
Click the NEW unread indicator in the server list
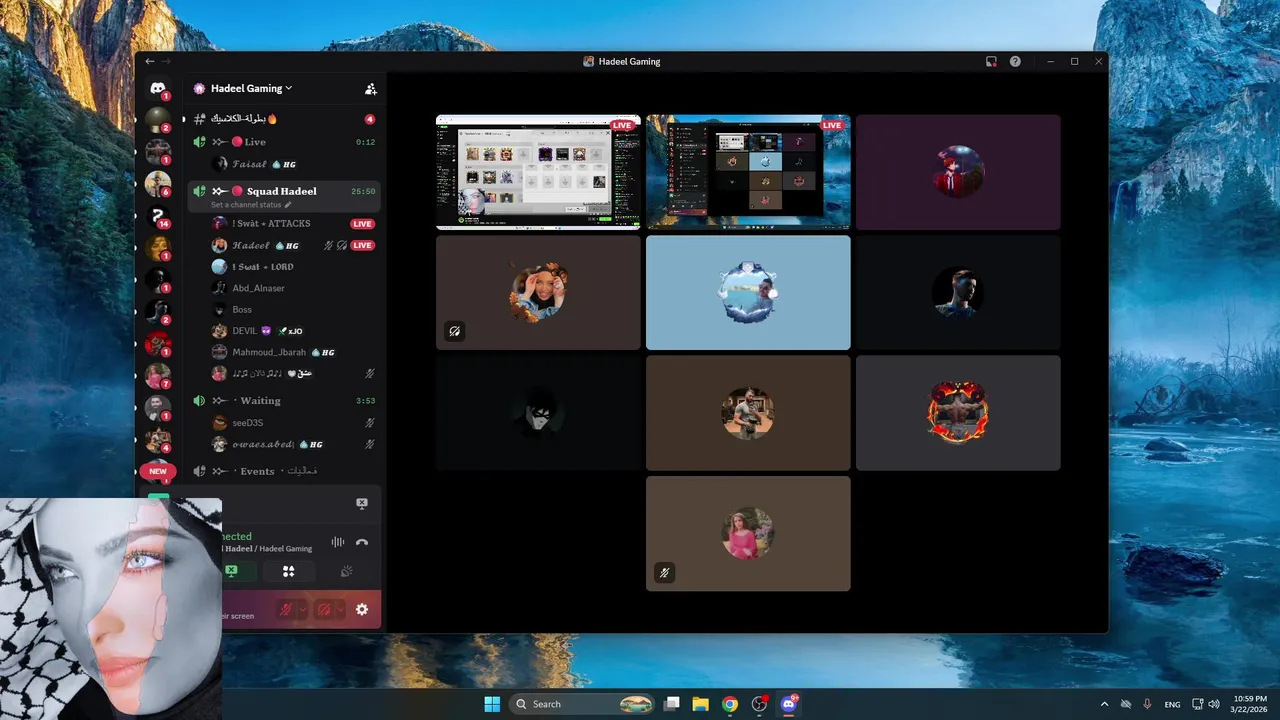(158, 471)
